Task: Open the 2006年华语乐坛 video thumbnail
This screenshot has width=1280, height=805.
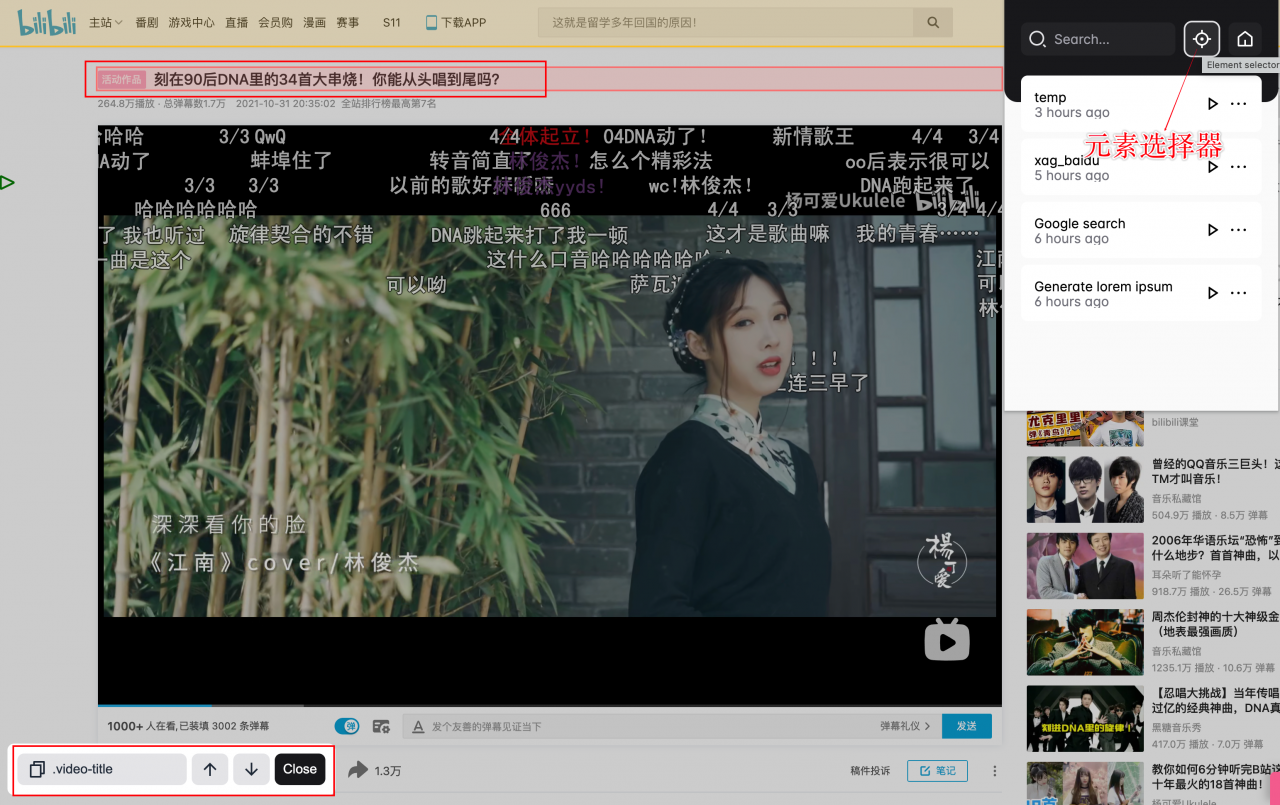Action: tap(1085, 566)
